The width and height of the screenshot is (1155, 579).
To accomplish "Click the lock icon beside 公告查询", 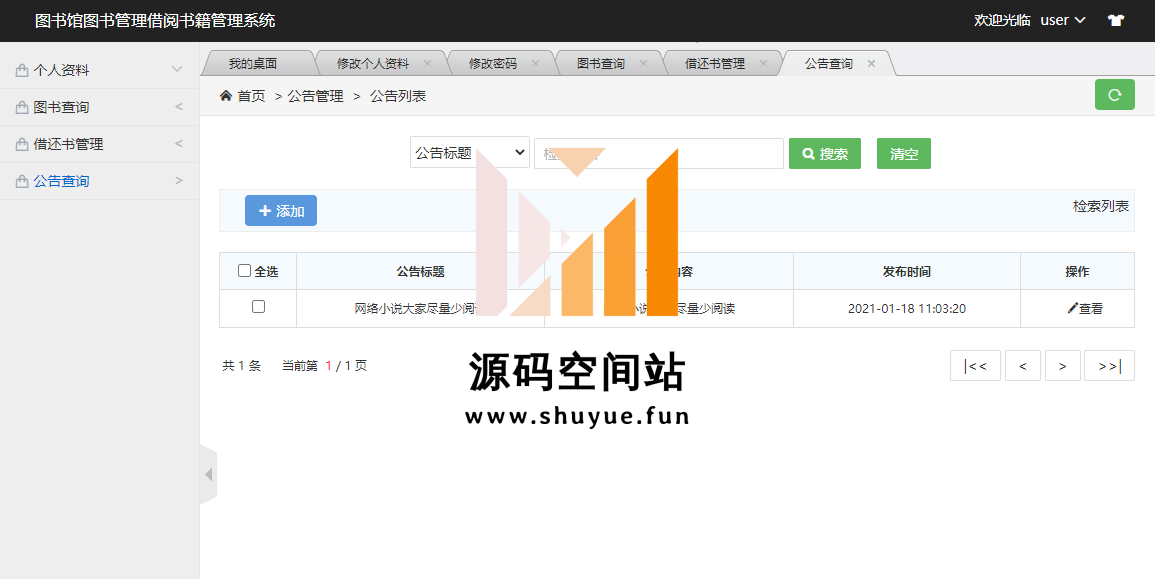I will pyautogui.click(x=22, y=181).
